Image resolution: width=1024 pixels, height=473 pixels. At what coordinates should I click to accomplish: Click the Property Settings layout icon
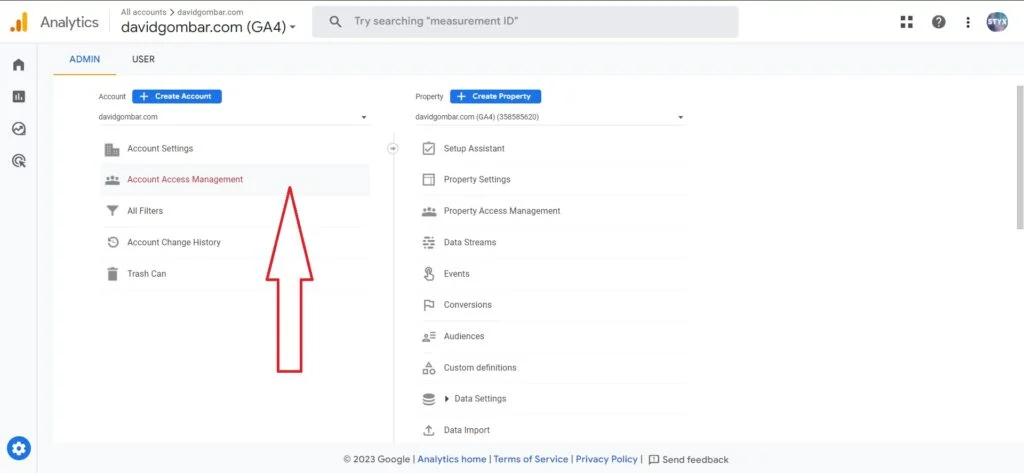click(428, 180)
